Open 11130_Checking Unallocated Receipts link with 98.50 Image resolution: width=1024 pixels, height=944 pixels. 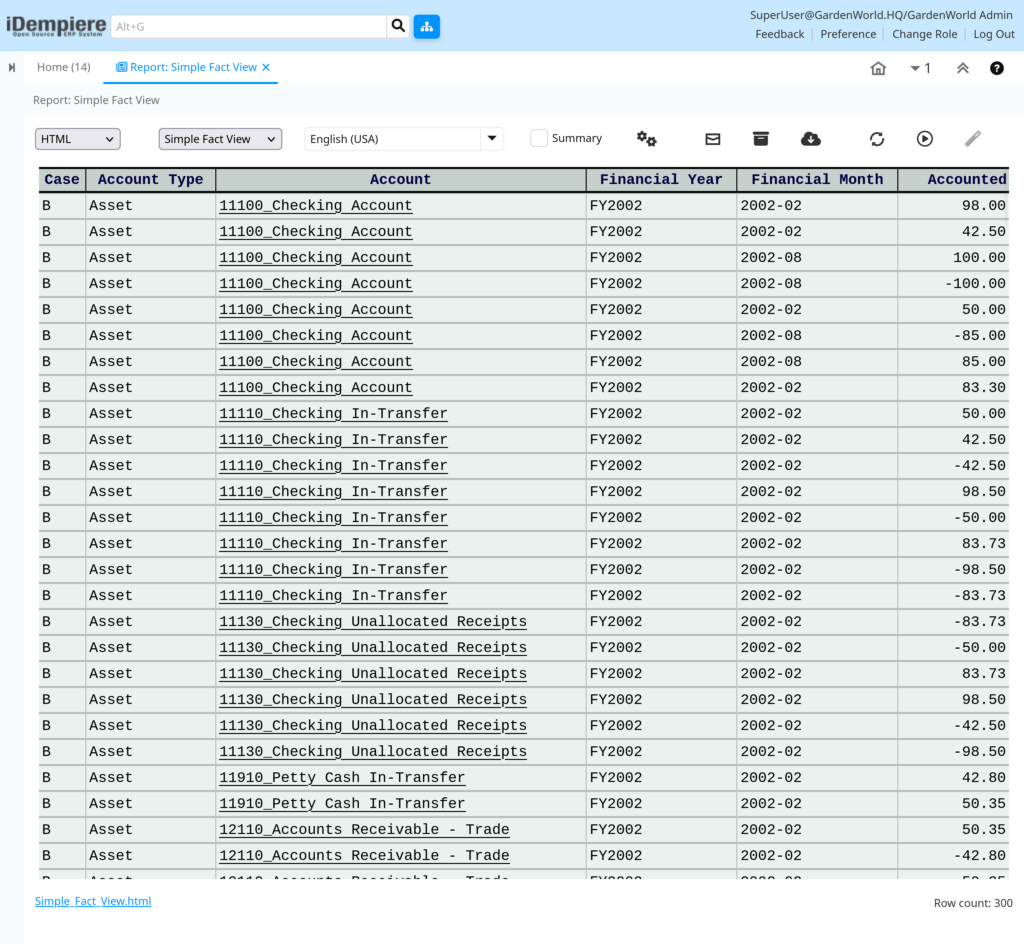[x=373, y=700]
